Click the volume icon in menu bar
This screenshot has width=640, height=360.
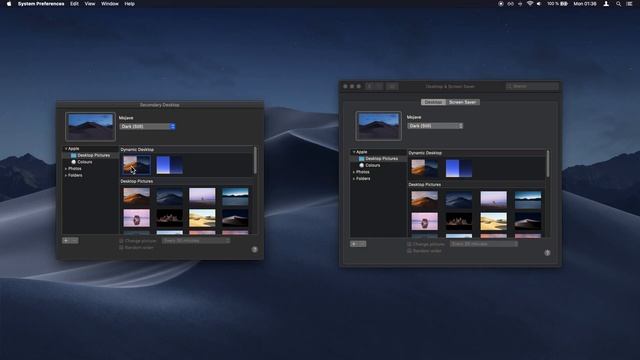[539, 4]
